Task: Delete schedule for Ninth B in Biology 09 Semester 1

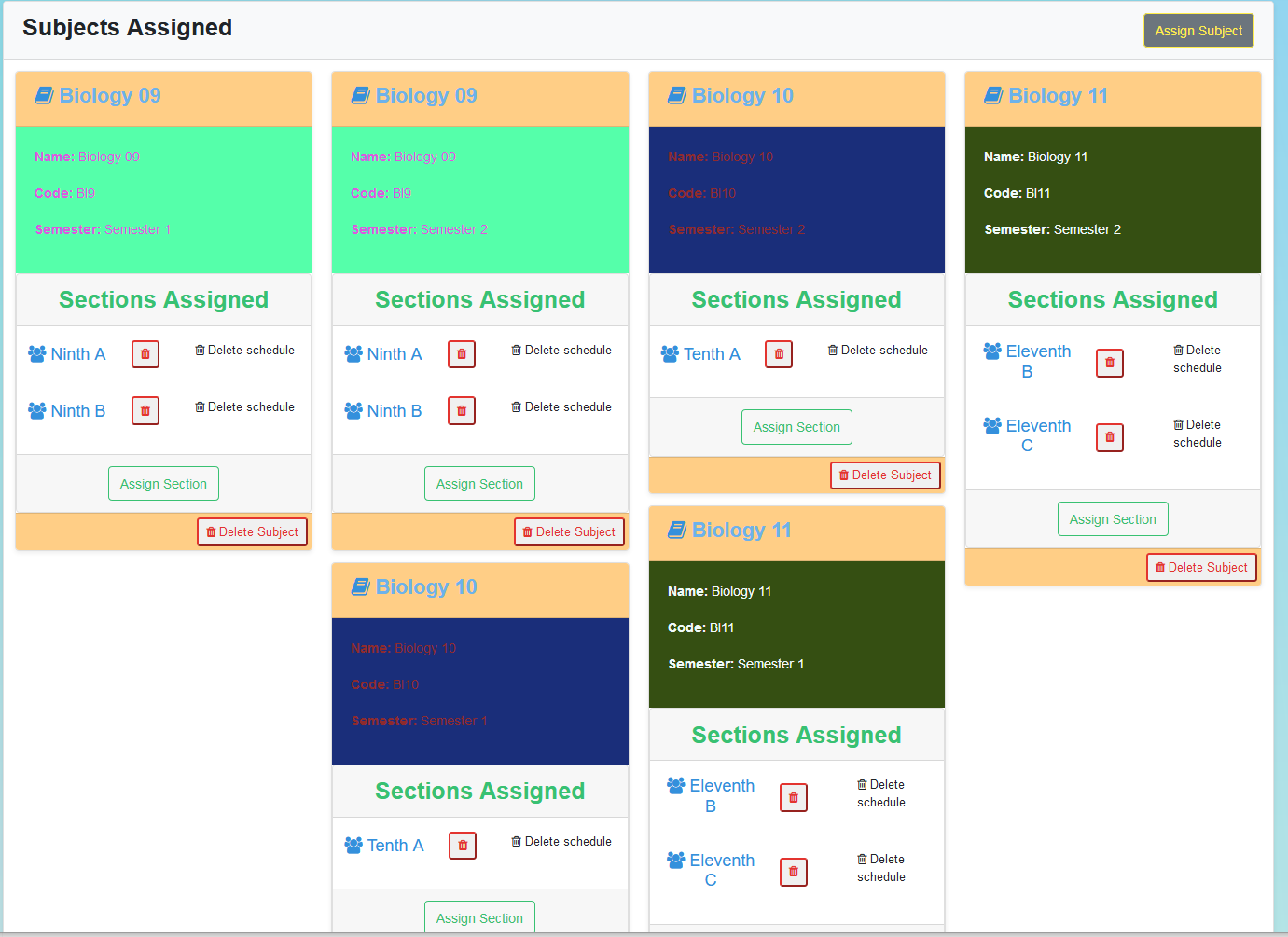Action: coord(244,407)
